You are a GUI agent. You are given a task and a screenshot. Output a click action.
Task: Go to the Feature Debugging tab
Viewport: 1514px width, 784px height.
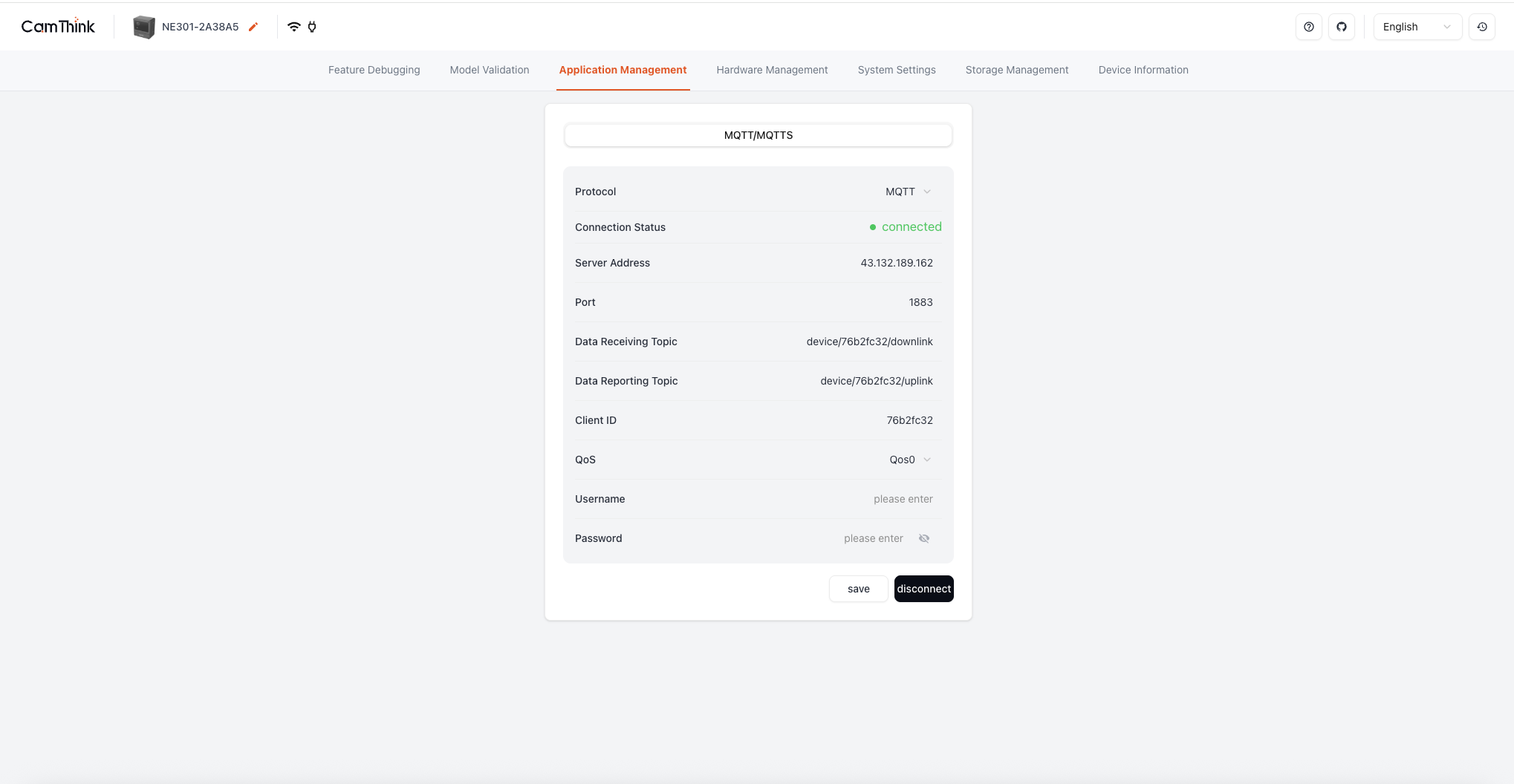coord(374,70)
